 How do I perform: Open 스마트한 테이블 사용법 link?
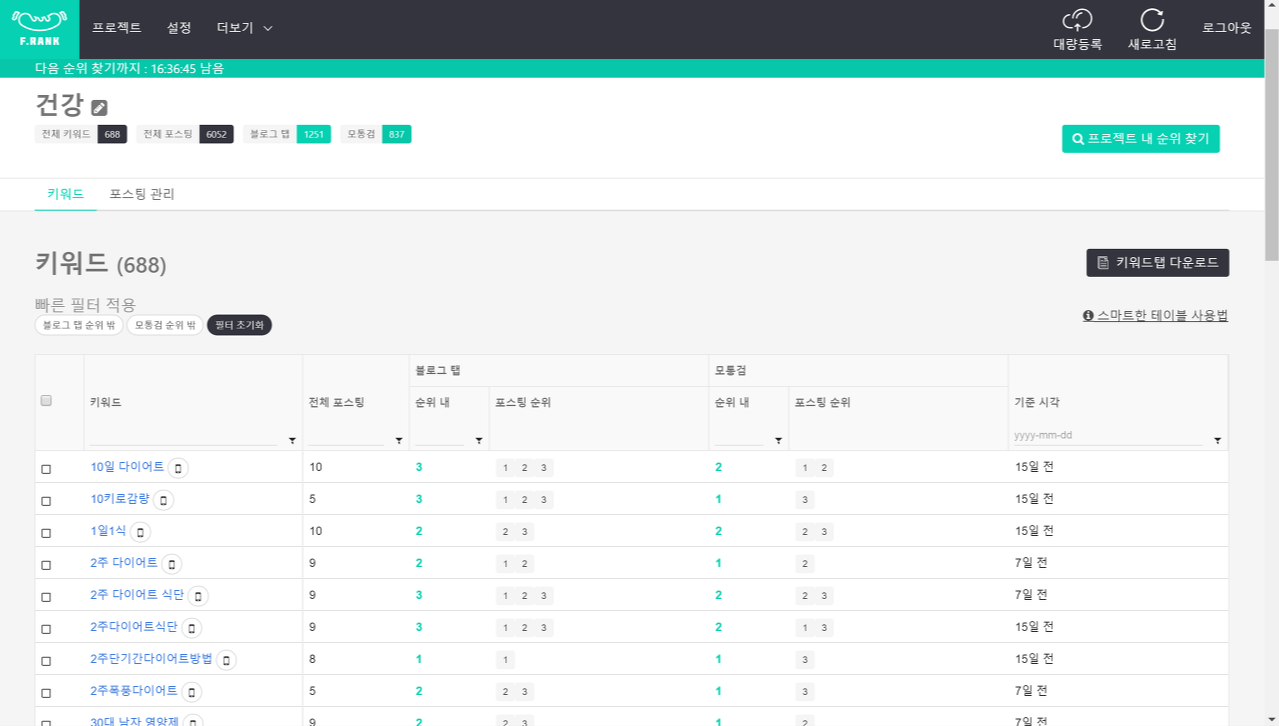[1162, 316]
